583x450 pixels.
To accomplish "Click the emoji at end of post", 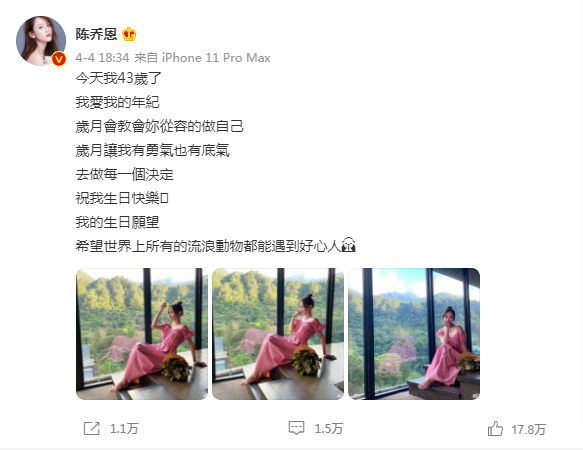I will [x=348, y=245].
